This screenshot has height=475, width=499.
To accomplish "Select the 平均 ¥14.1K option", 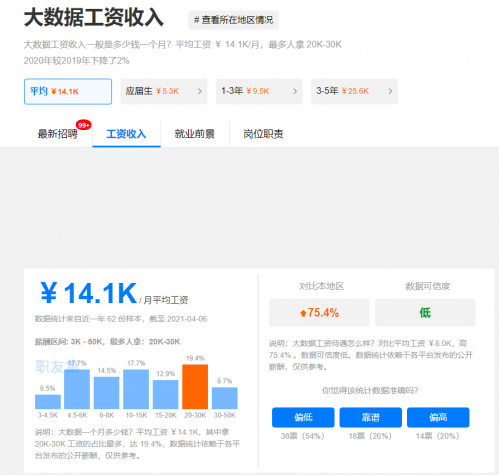I will (68, 91).
